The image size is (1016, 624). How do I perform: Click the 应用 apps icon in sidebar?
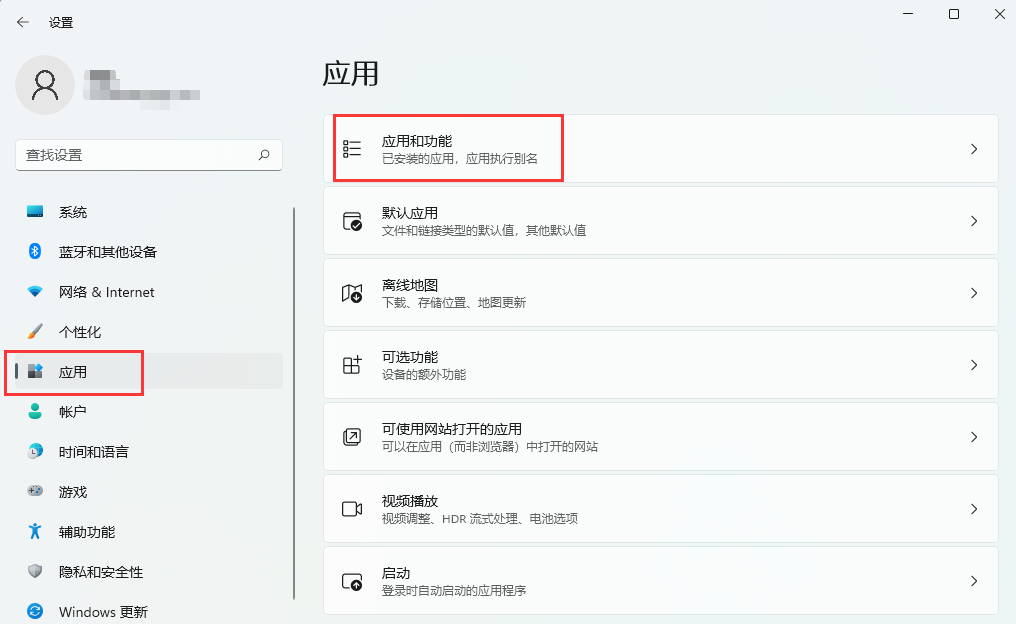point(35,371)
